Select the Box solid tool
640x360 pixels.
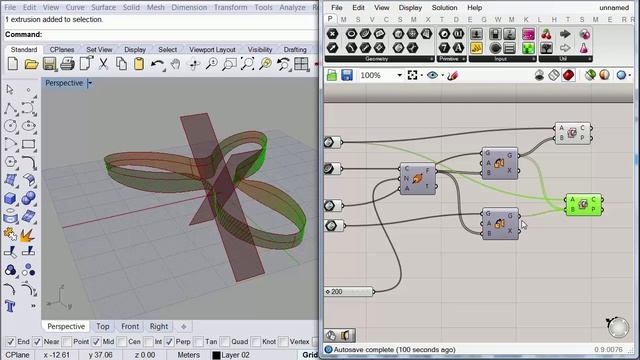tap(11, 198)
